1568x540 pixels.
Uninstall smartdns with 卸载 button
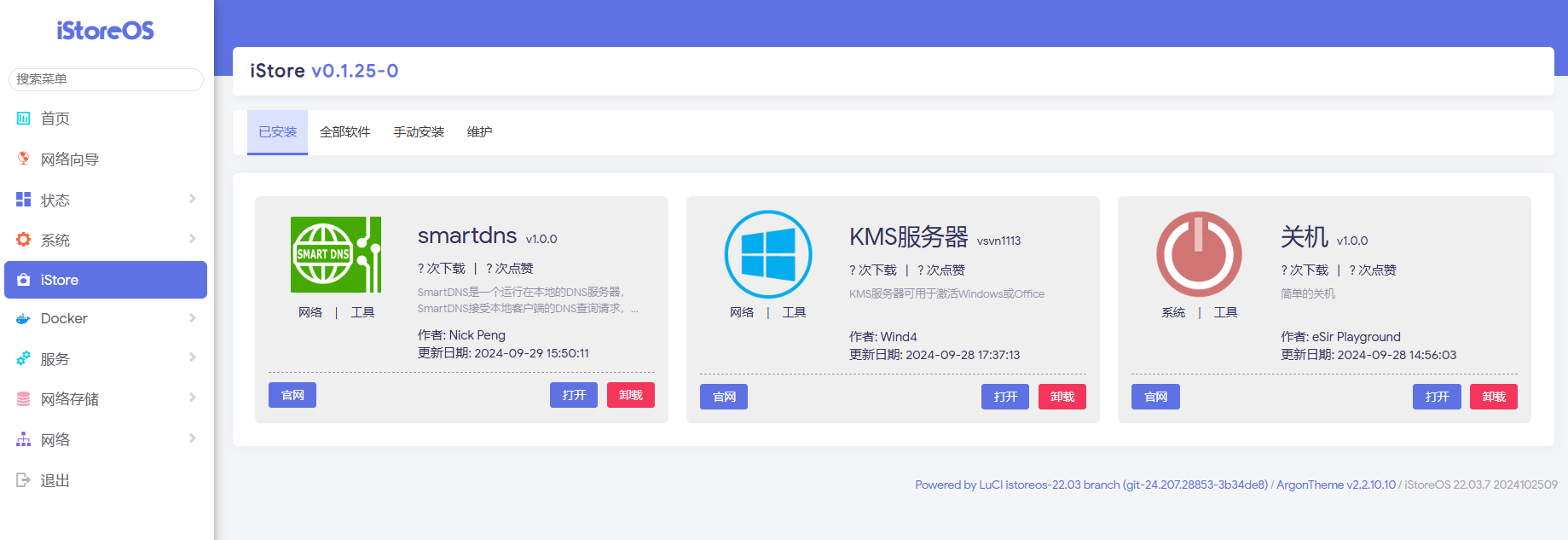coord(631,395)
